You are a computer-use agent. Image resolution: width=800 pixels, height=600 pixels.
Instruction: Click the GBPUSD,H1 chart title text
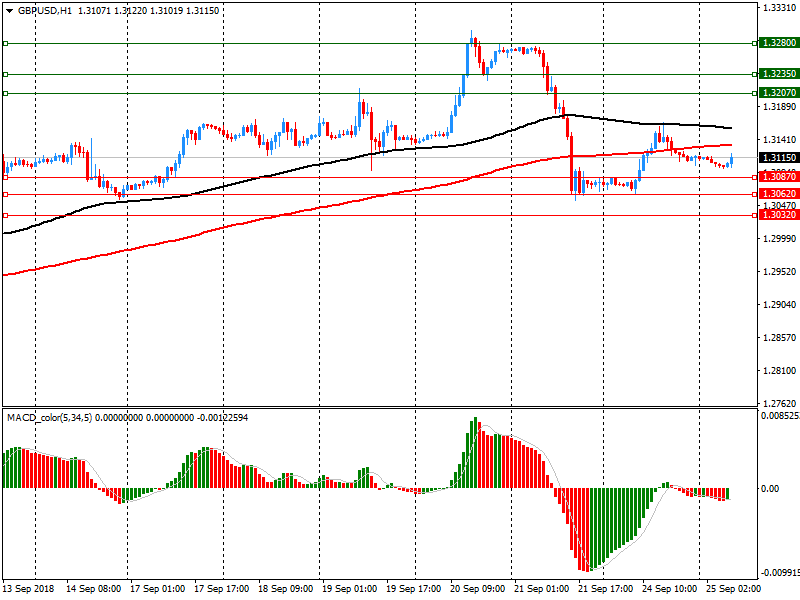click(44, 10)
